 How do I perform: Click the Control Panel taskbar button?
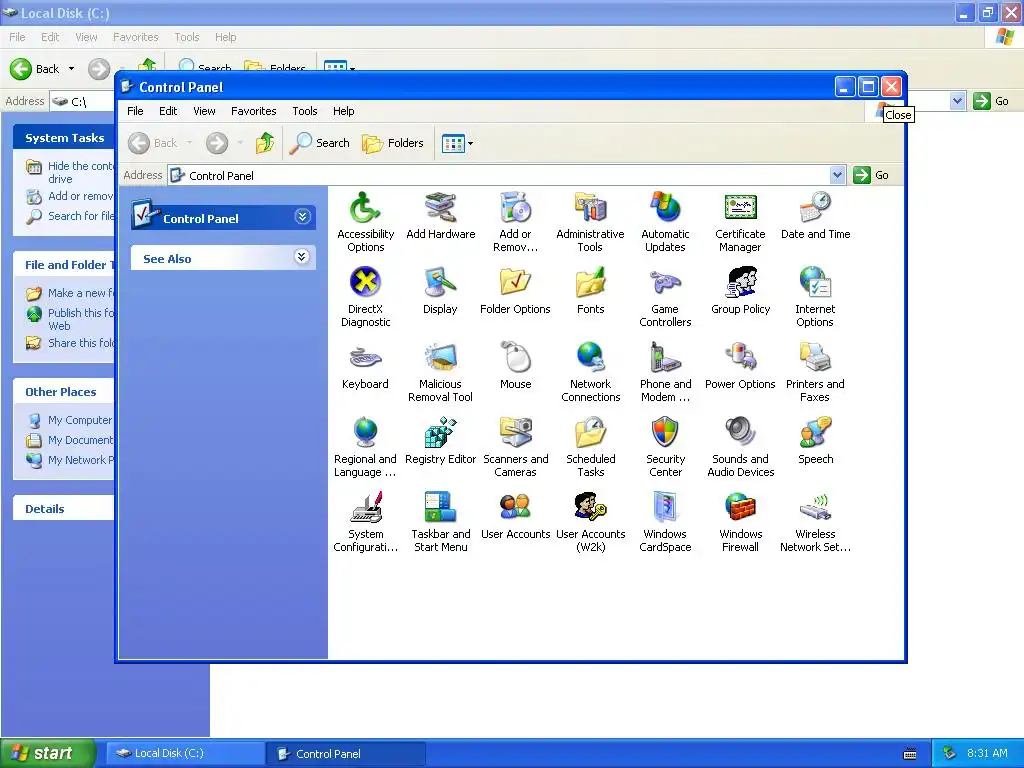coord(346,754)
